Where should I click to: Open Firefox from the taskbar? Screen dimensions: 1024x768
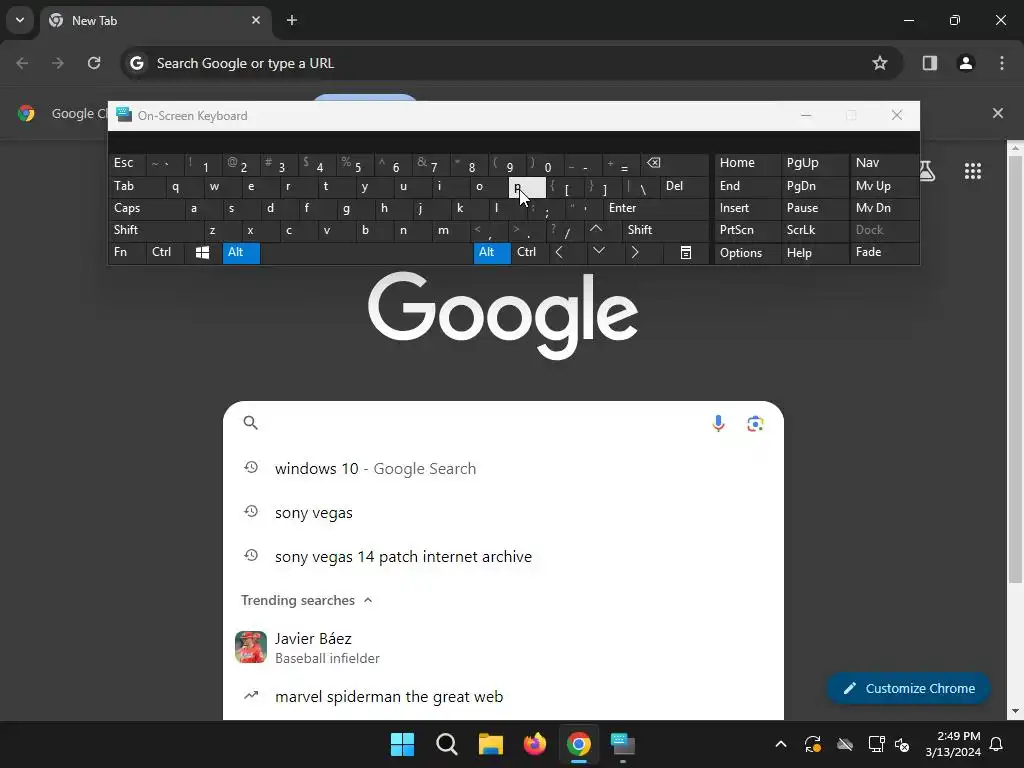(534, 744)
